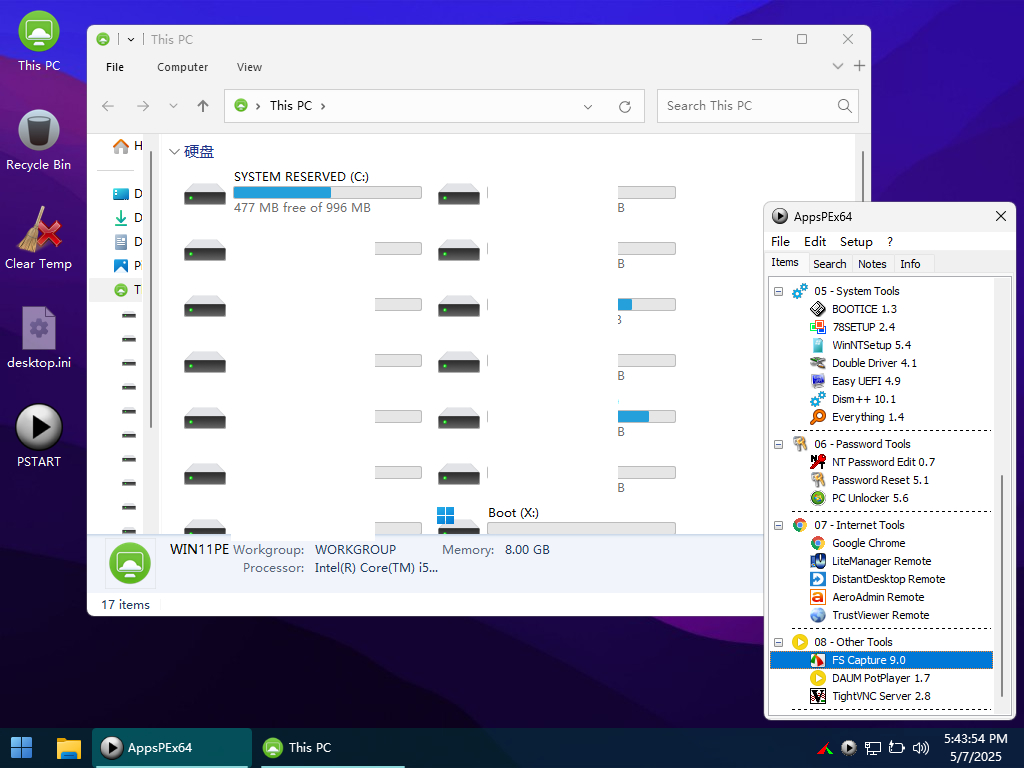This screenshot has height=768, width=1024.
Task: Open File Explorer from taskbar
Action: (x=69, y=748)
